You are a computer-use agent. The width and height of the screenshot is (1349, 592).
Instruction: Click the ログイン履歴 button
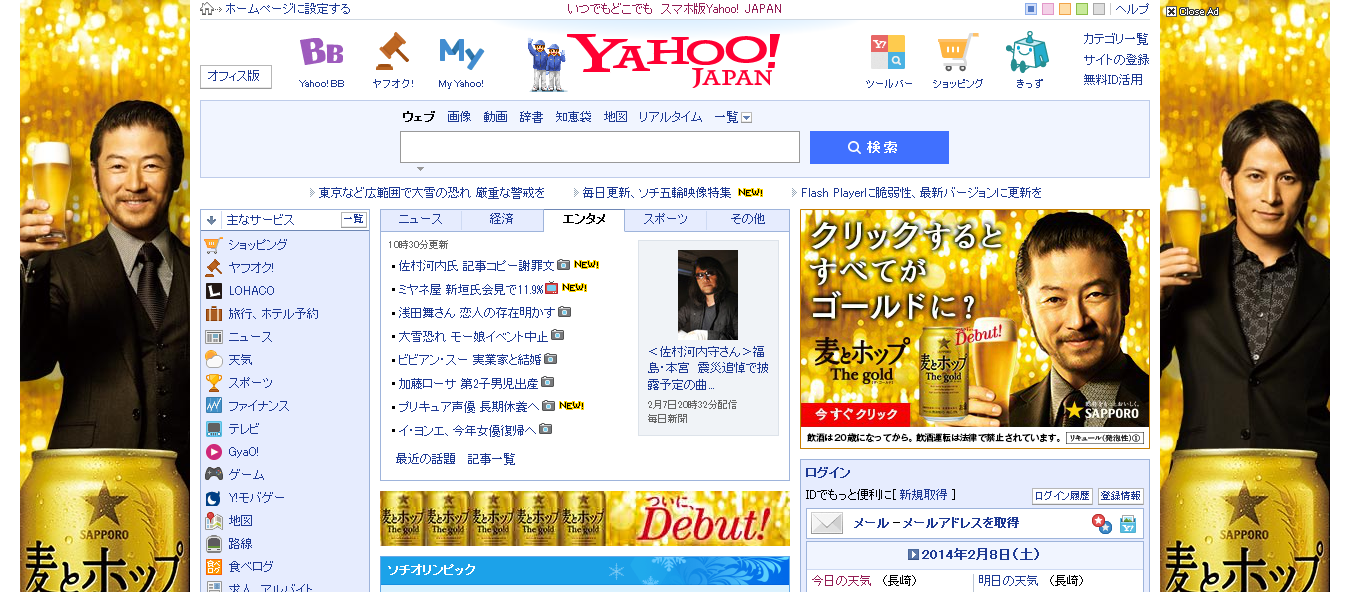pos(1062,496)
